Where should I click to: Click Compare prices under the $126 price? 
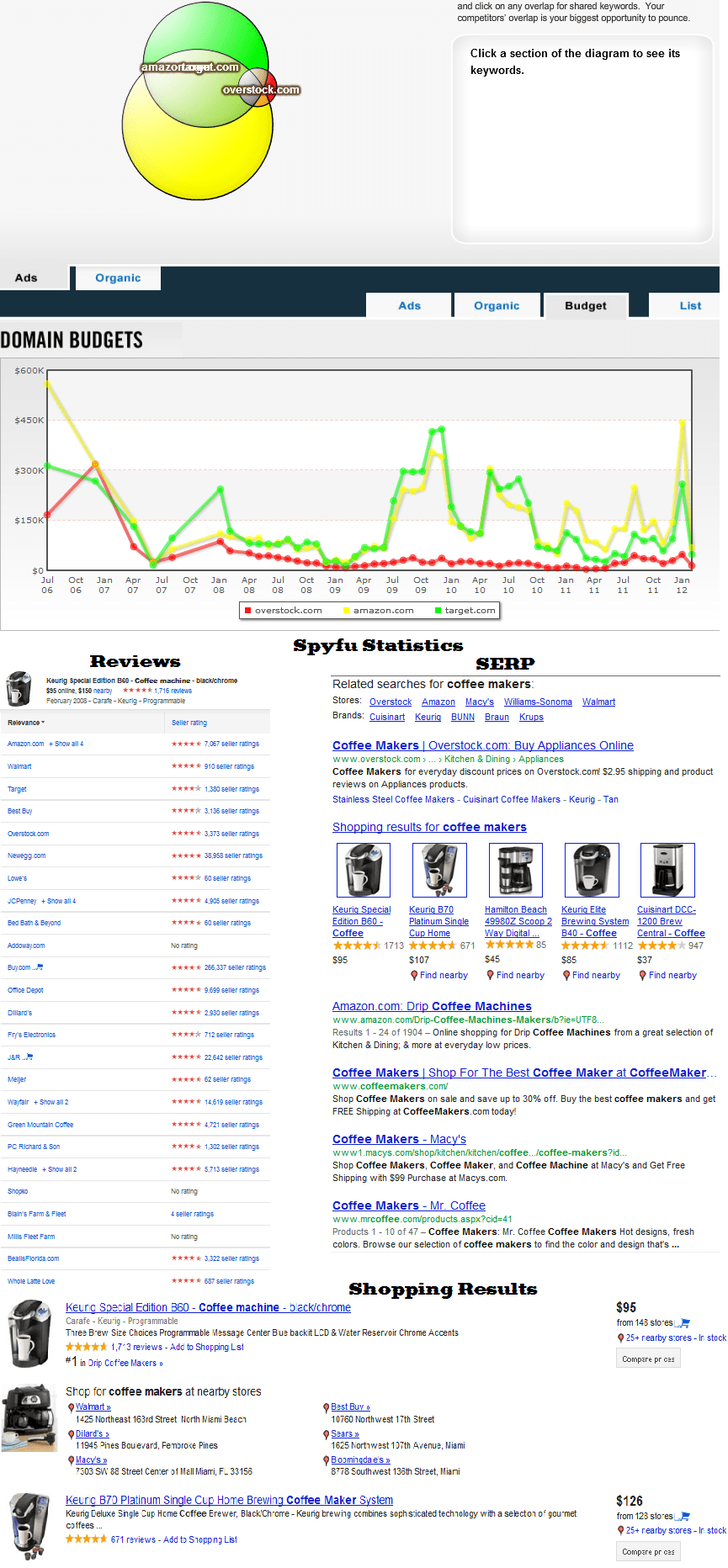pyautogui.click(x=648, y=1552)
